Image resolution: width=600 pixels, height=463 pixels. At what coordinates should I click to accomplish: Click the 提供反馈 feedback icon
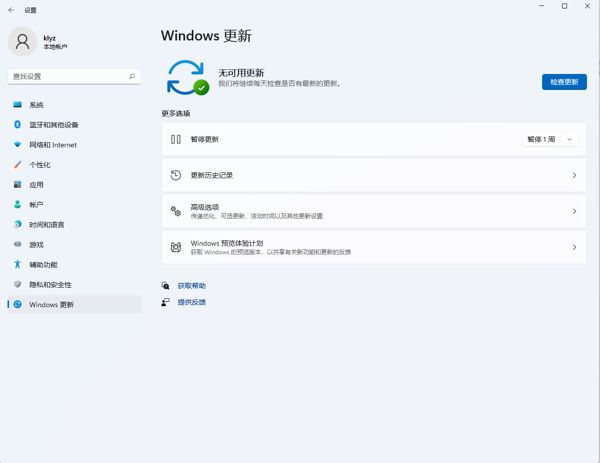point(165,302)
